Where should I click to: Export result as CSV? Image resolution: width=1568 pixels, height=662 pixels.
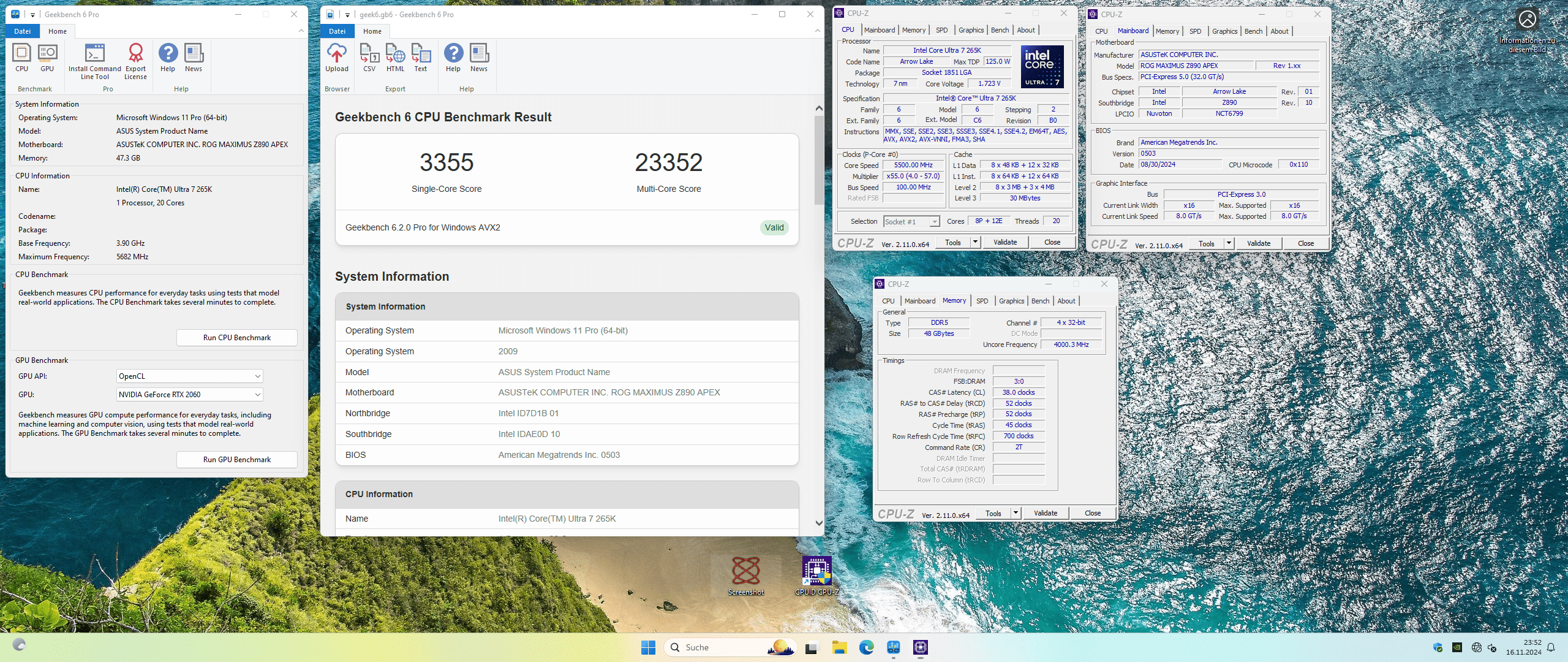(x=369, y=58)
